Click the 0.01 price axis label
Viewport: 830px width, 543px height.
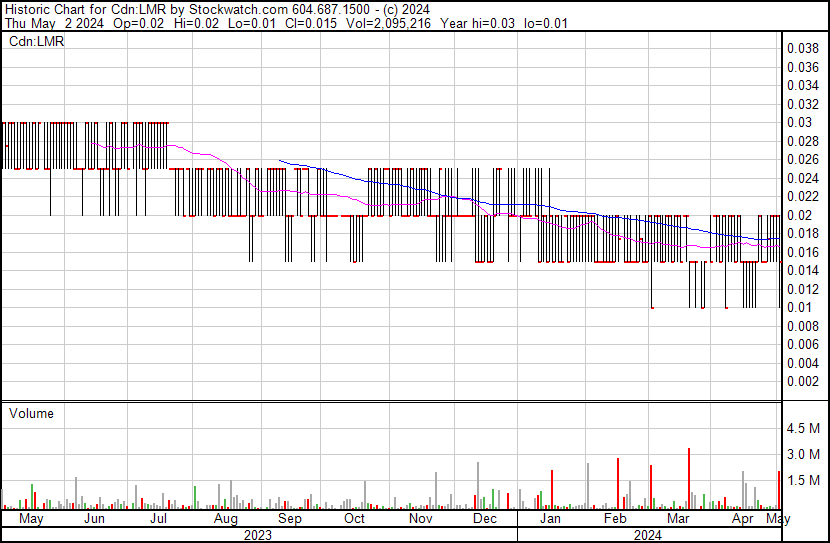pos(800,307)
